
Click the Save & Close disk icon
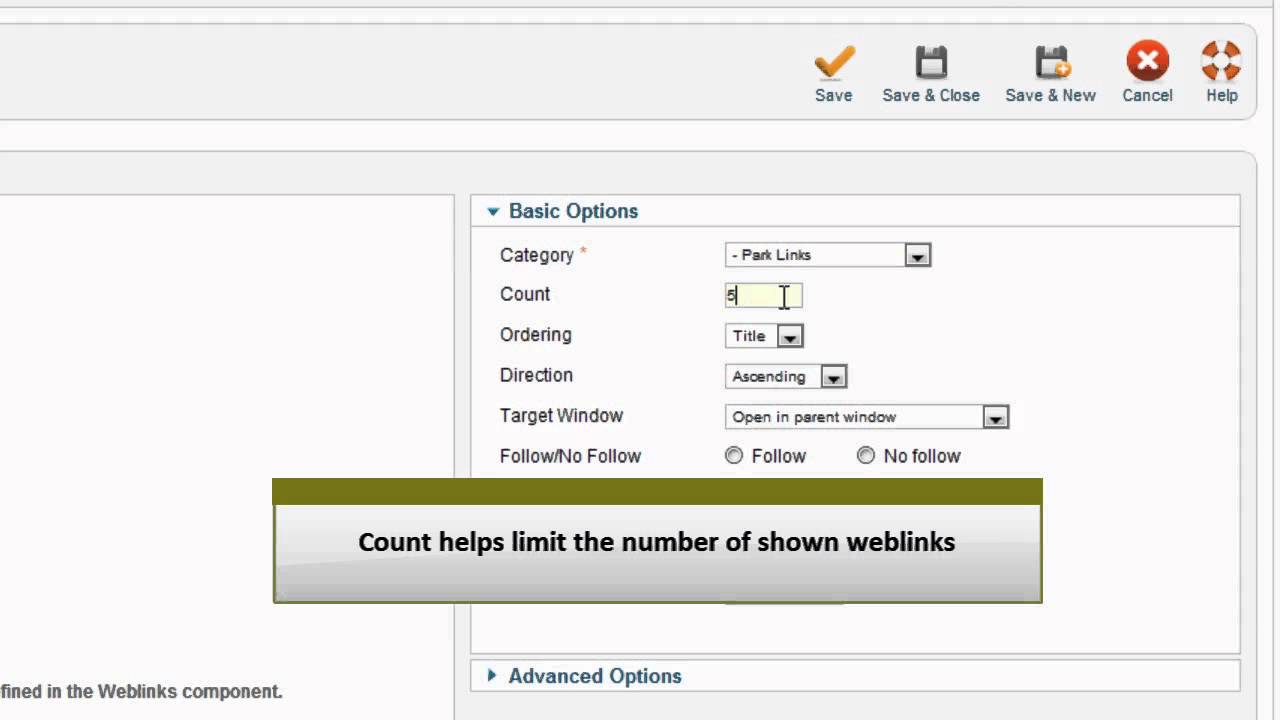point(931,62)
